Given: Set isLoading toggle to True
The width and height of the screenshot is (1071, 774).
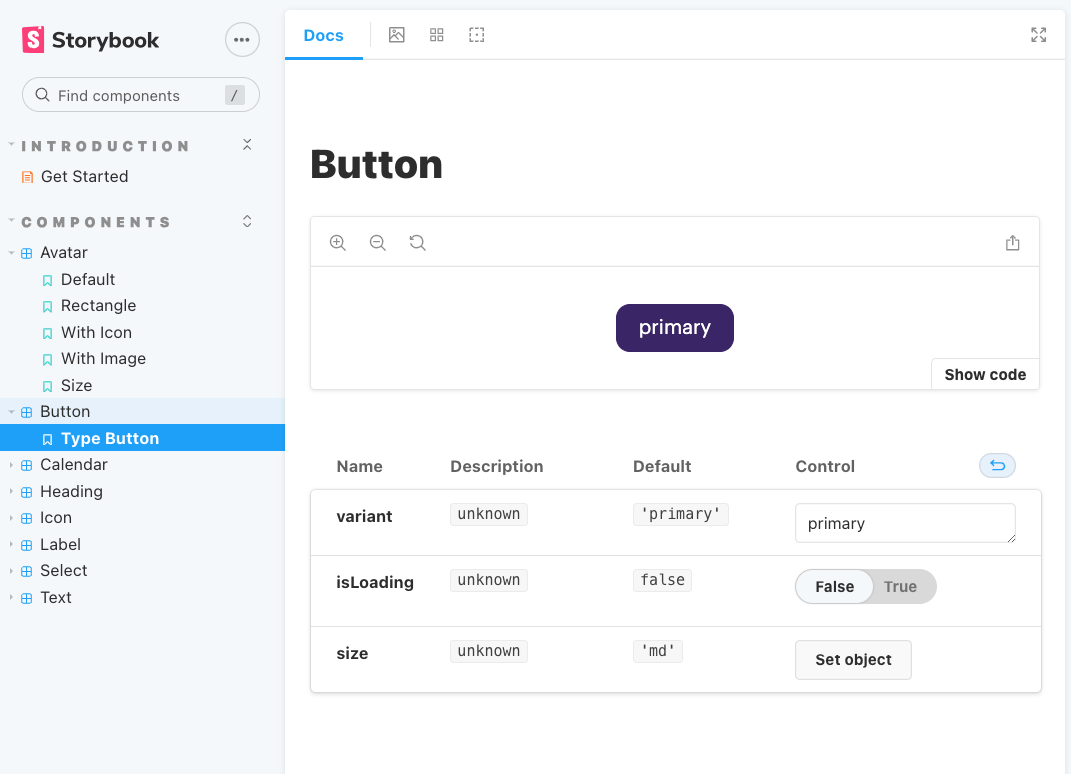Looking at the screenshot, I should pyautogui.click(x=900, y=587).
